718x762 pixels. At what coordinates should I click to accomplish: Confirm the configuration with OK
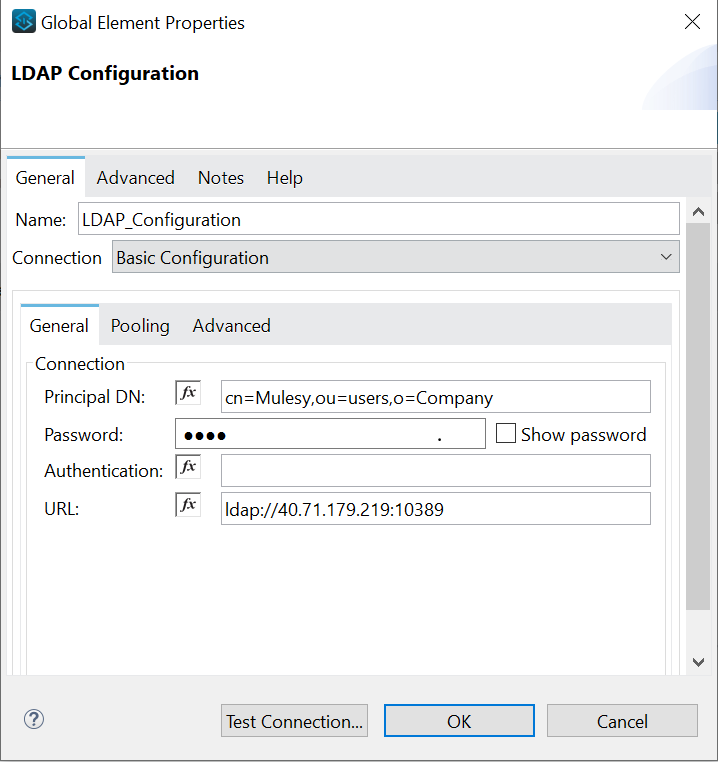point(459,721)
